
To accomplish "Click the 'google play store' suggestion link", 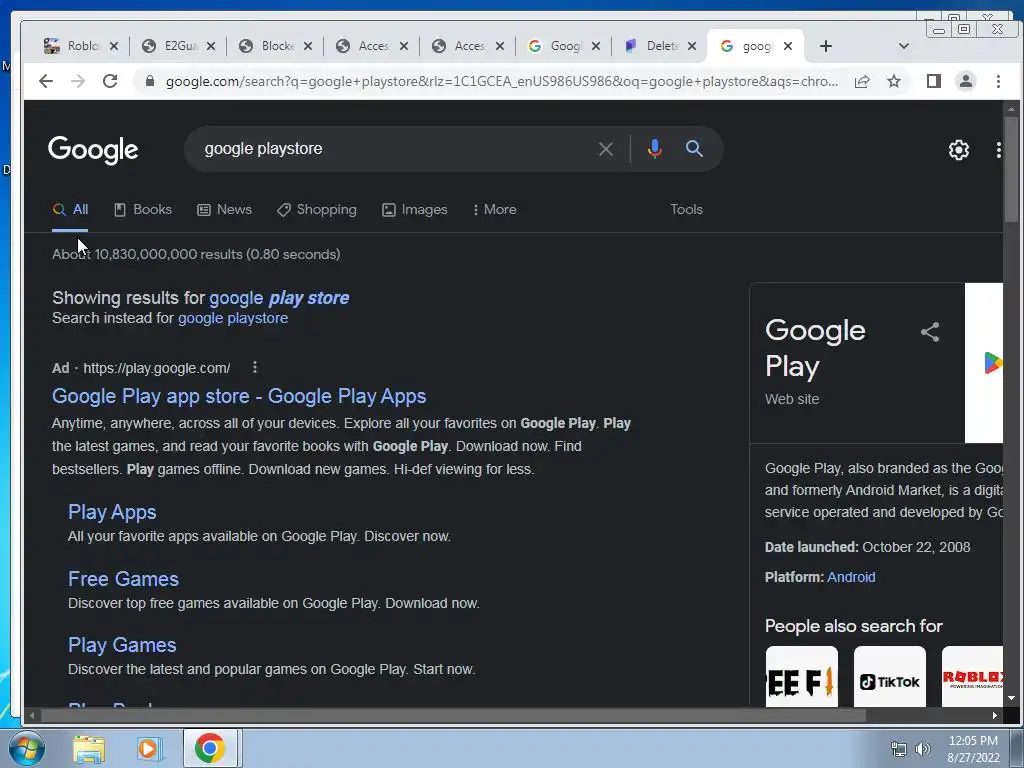I will 279,298.
